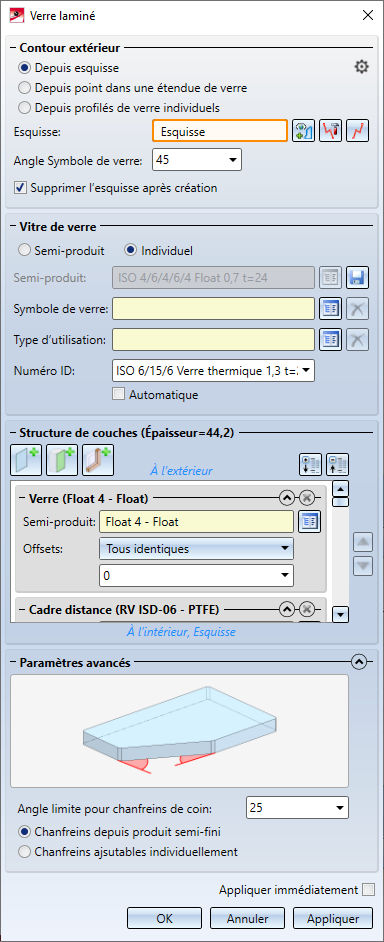Click the Esquisse input field
Screen dimensions: 384x942
click(220, 132)
